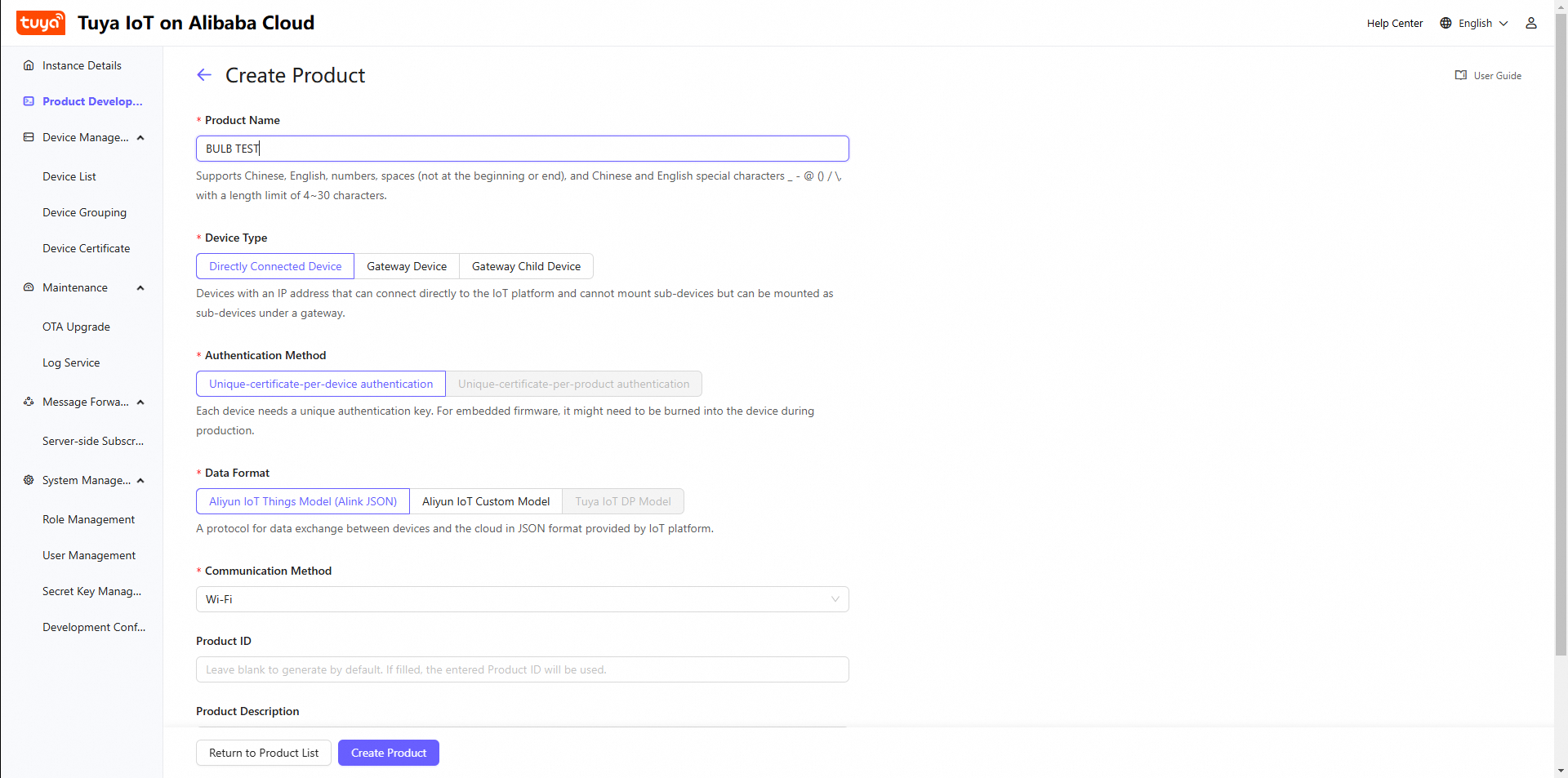Click the 'Tuya IoT on Alibaba Cloud' title
The image size is (1568, 778).
pos(196,23)
